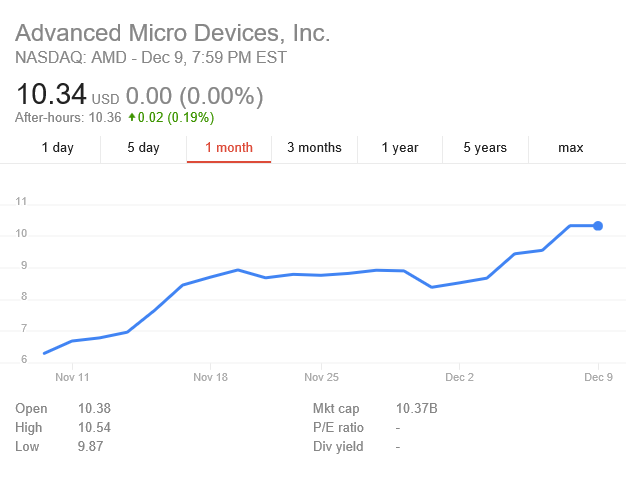The height and width of the screenshot is (477, 626).
Task: Click the green after-hours up arrow
Action: coord(132,117)
